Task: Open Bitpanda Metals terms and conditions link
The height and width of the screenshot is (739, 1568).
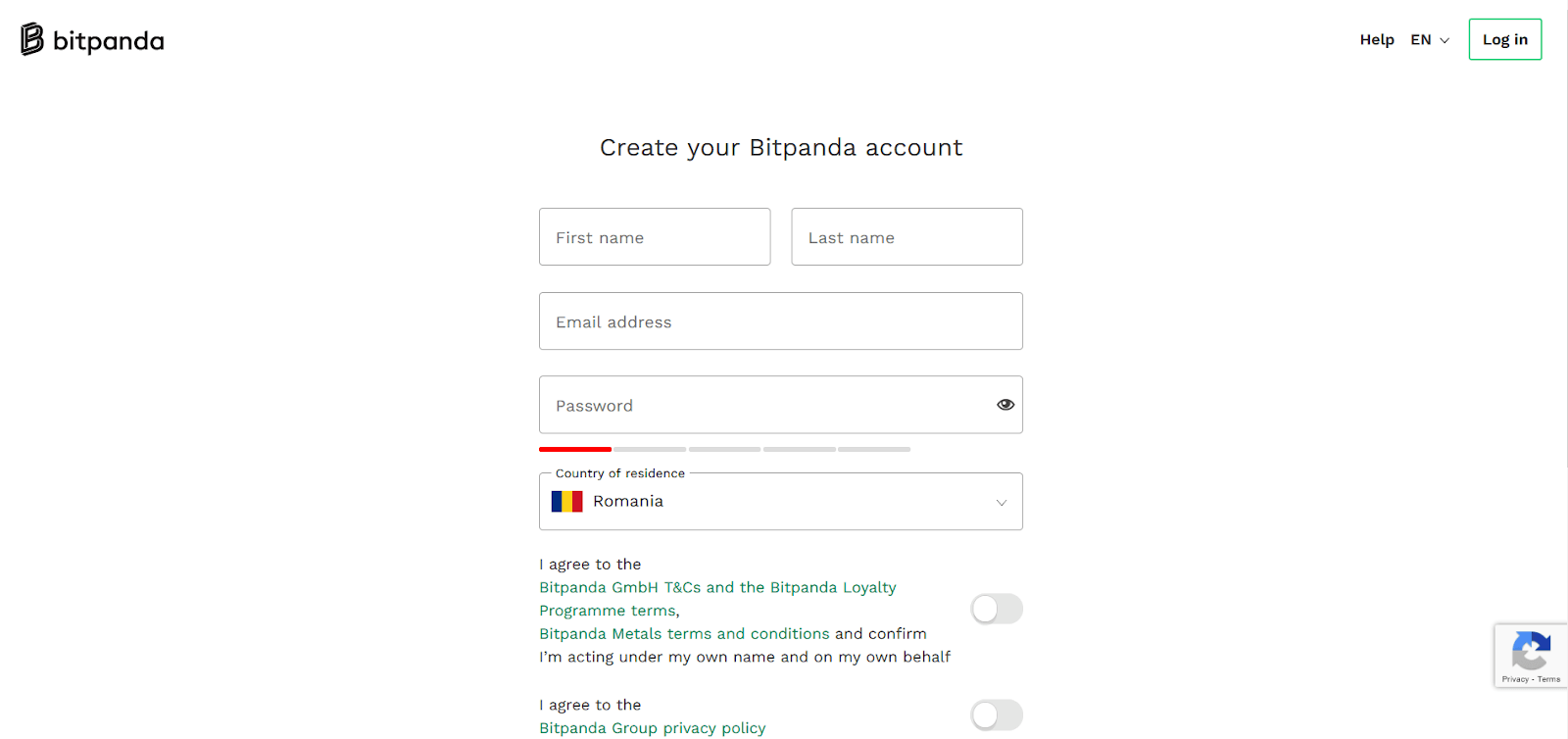Action: point(684,634)
